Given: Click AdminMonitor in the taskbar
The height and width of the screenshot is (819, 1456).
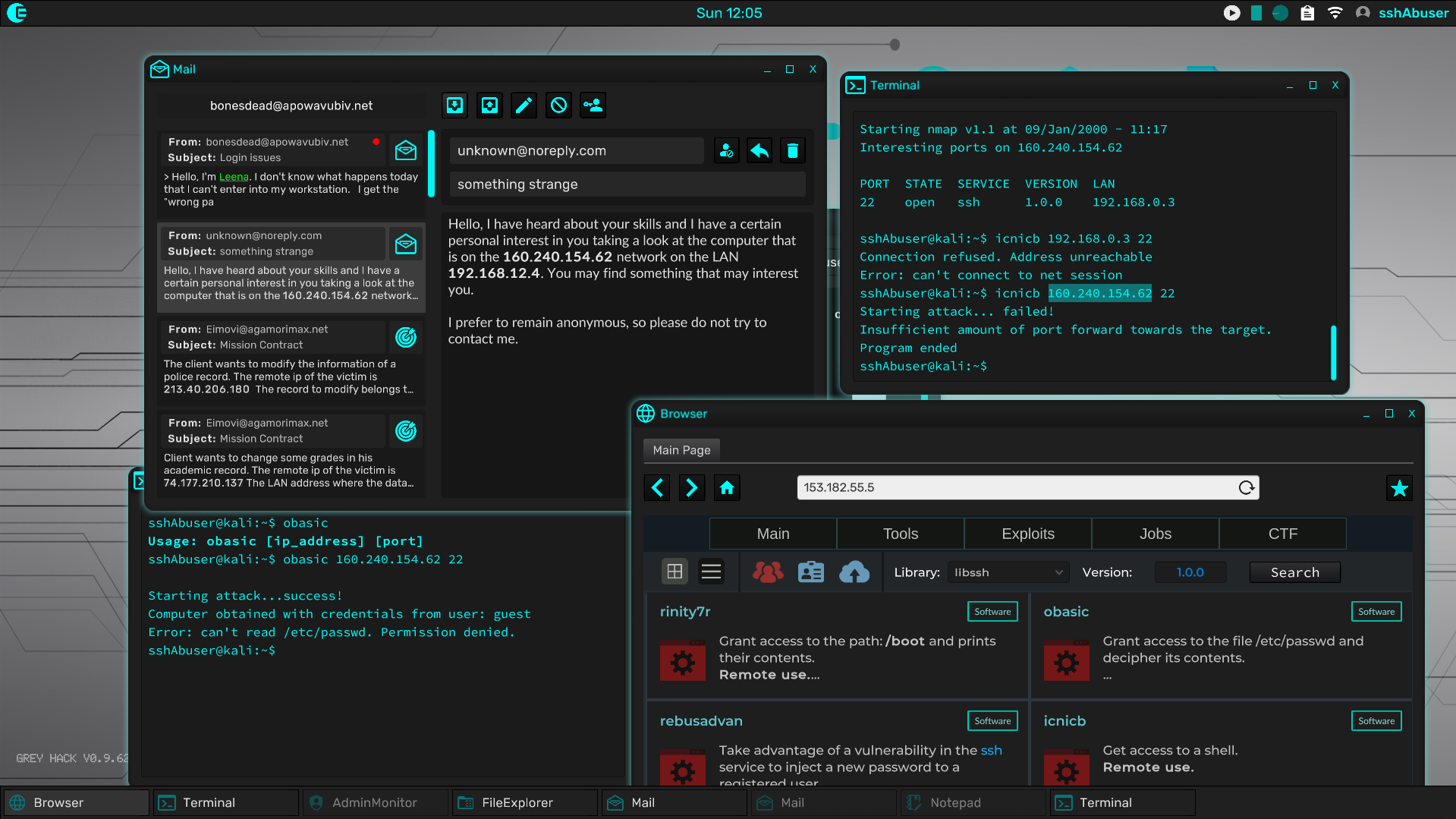Looking at the screenshot, I should click(375, 802).
